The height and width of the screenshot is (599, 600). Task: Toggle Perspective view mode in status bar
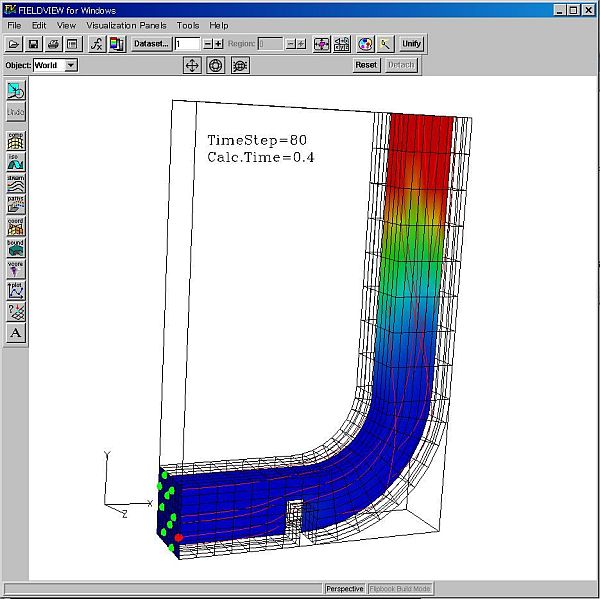(x=345, y=589)
